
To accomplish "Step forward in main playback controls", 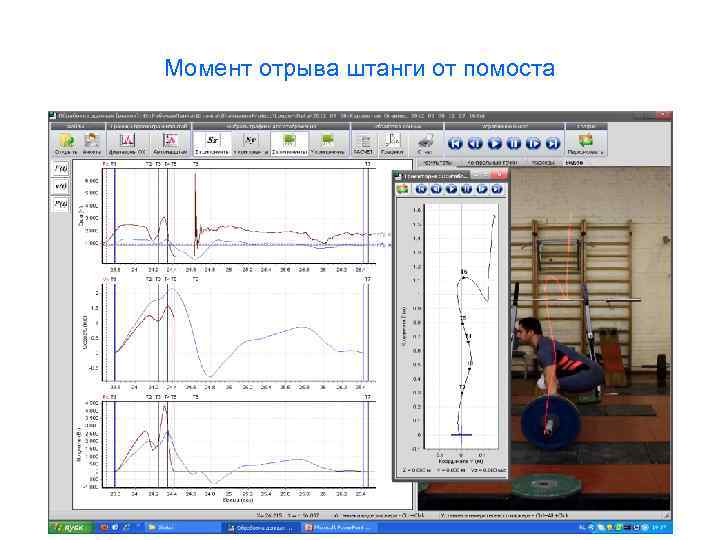I will [x=533, y=144].
